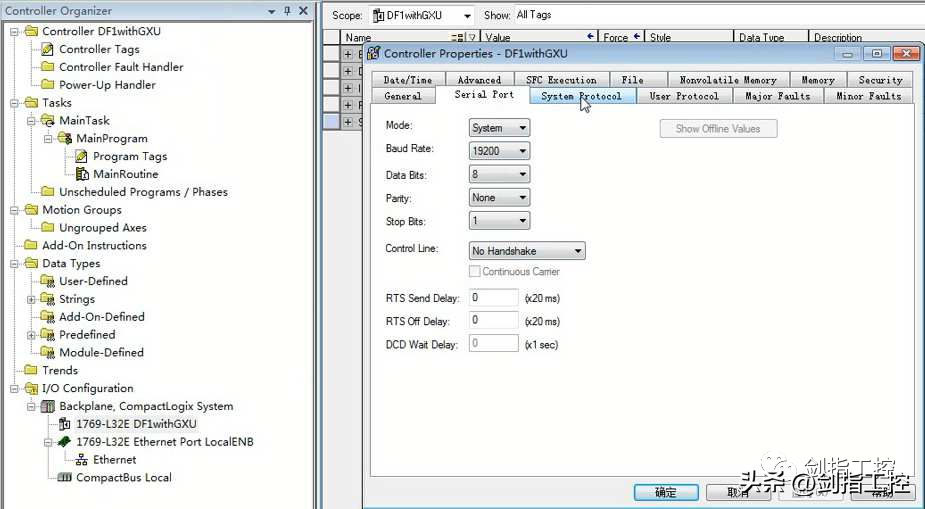
Task: Pin the Controller Organizer panel
Action: tap(287, 11)
